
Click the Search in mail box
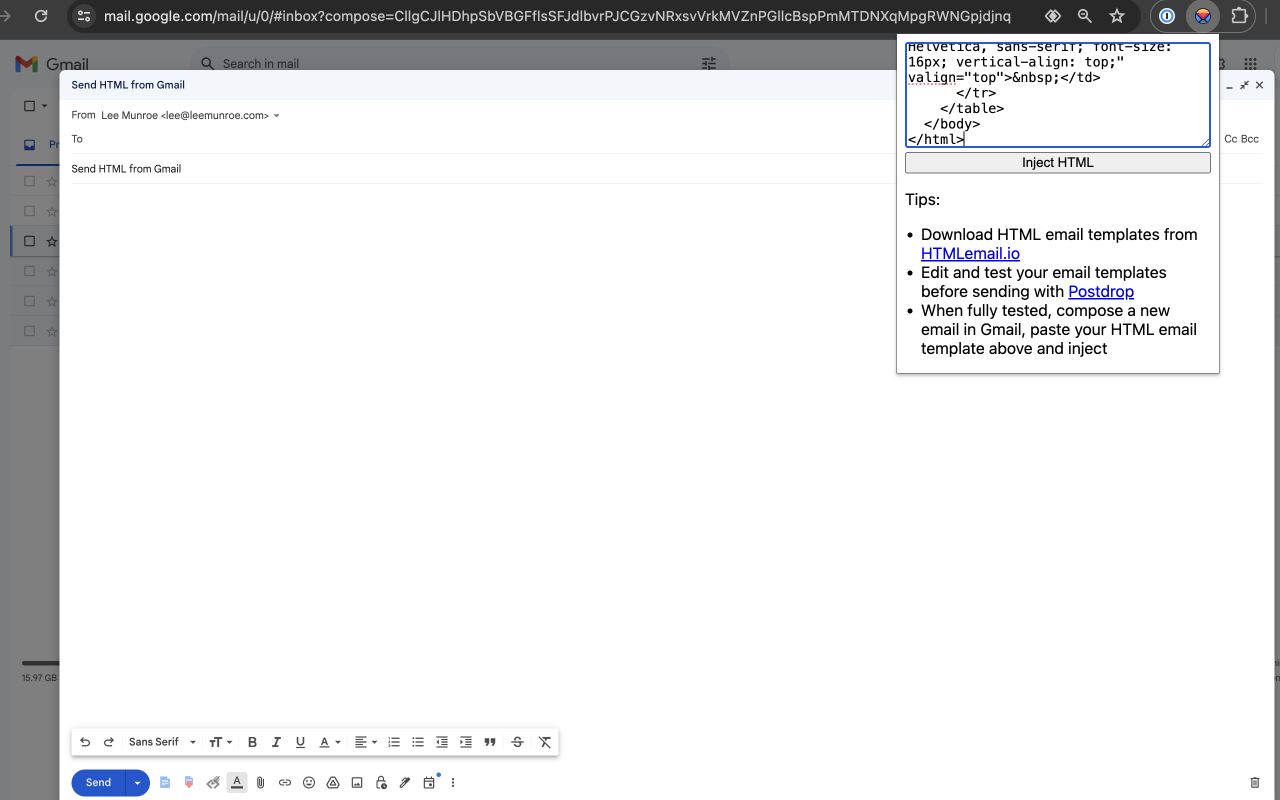point(460,63)
